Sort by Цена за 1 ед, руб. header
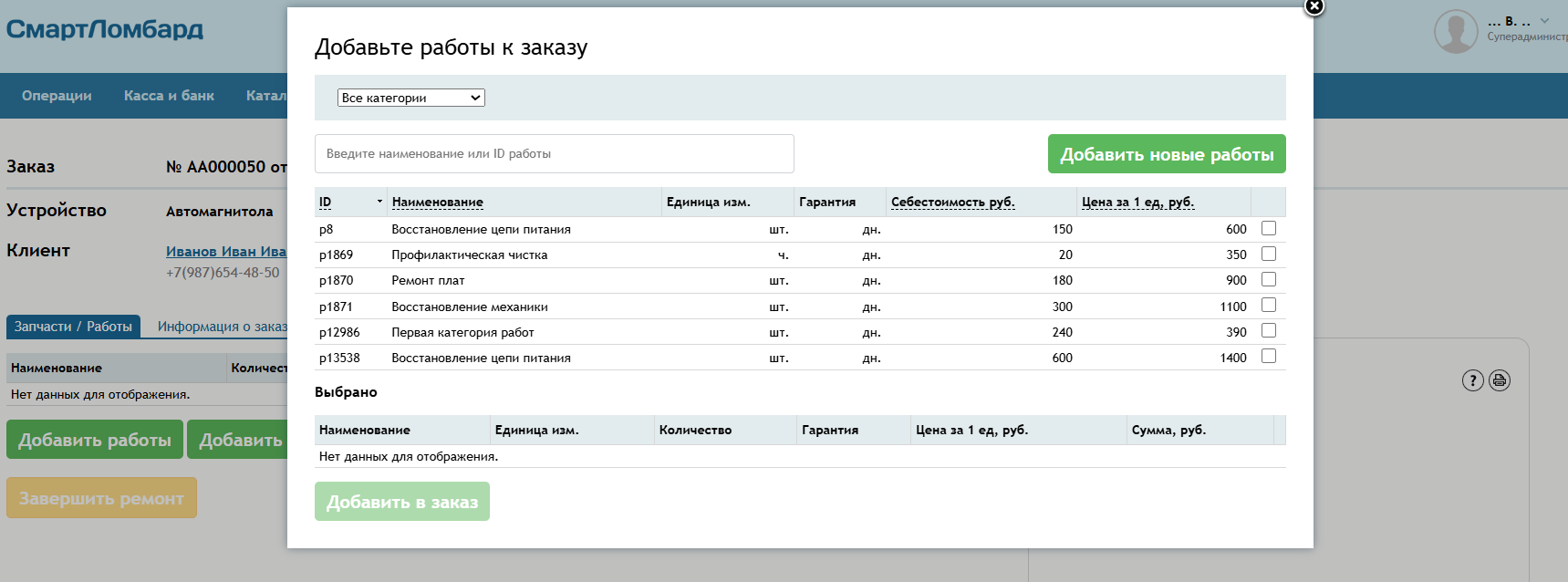 [1137, 203]
